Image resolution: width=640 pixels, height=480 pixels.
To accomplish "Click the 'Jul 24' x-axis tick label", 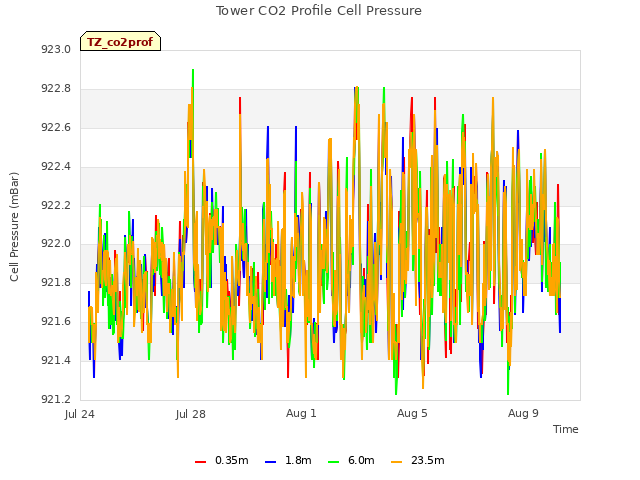I will pos(80,414).
